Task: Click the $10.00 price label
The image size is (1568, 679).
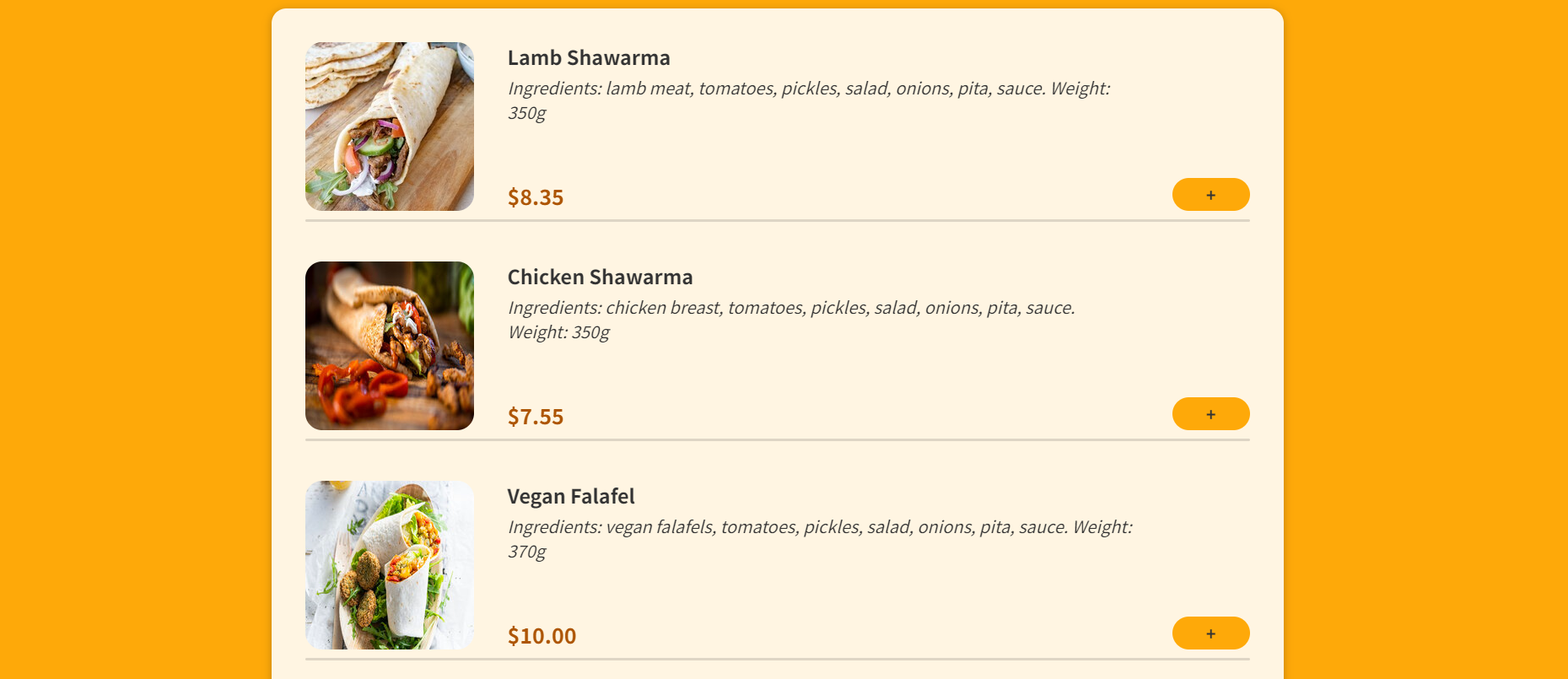Action: tap(542, 635)
